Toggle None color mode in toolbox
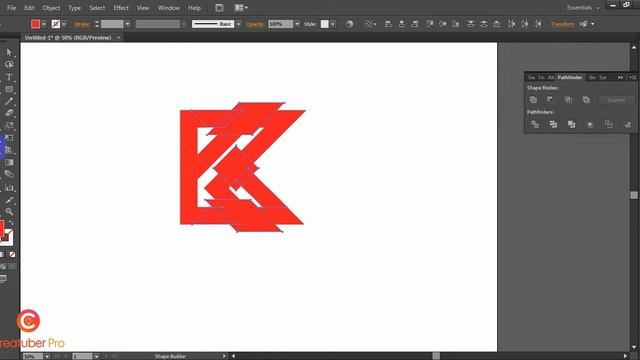Viewport: 640px width, 360px height. pyautogui.click(x=12, y=255)
